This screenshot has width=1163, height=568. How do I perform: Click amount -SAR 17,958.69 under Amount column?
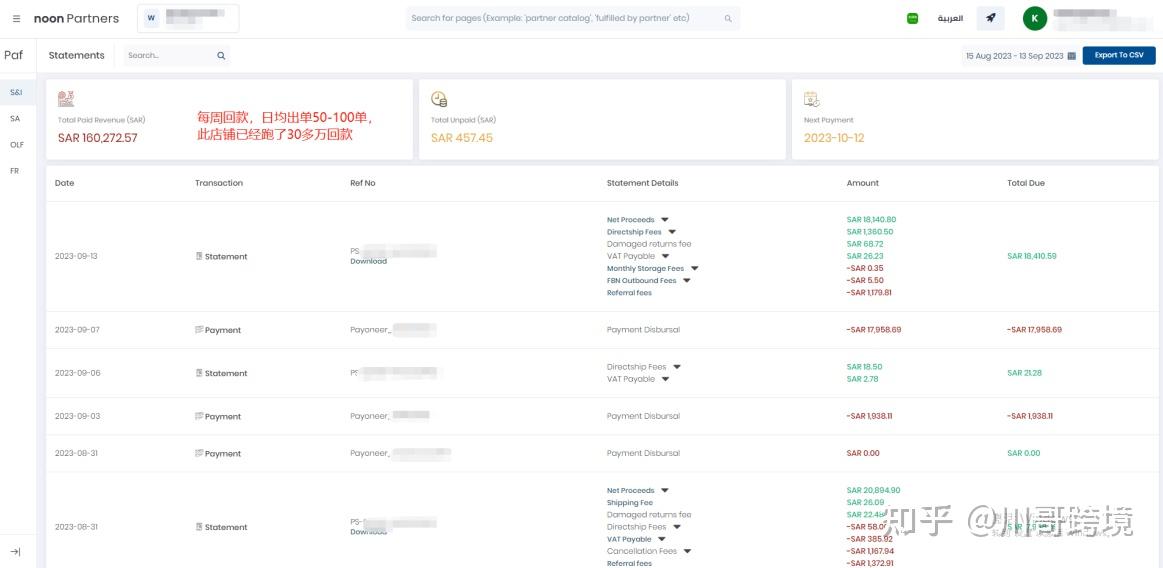click(874, 329)
